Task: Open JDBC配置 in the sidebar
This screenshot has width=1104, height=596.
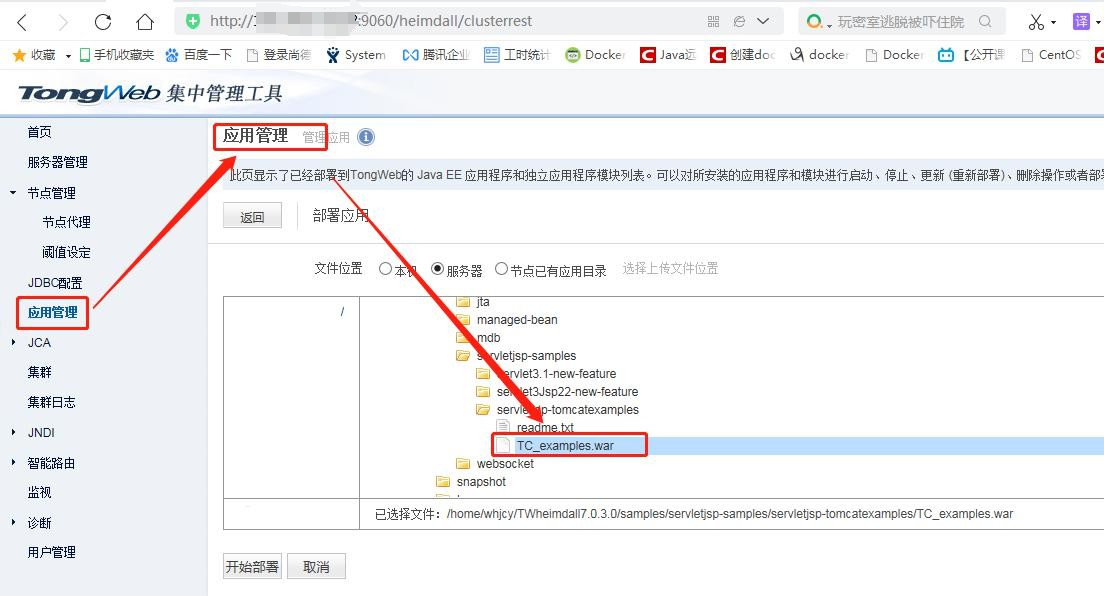Action: tap(55, 283)
